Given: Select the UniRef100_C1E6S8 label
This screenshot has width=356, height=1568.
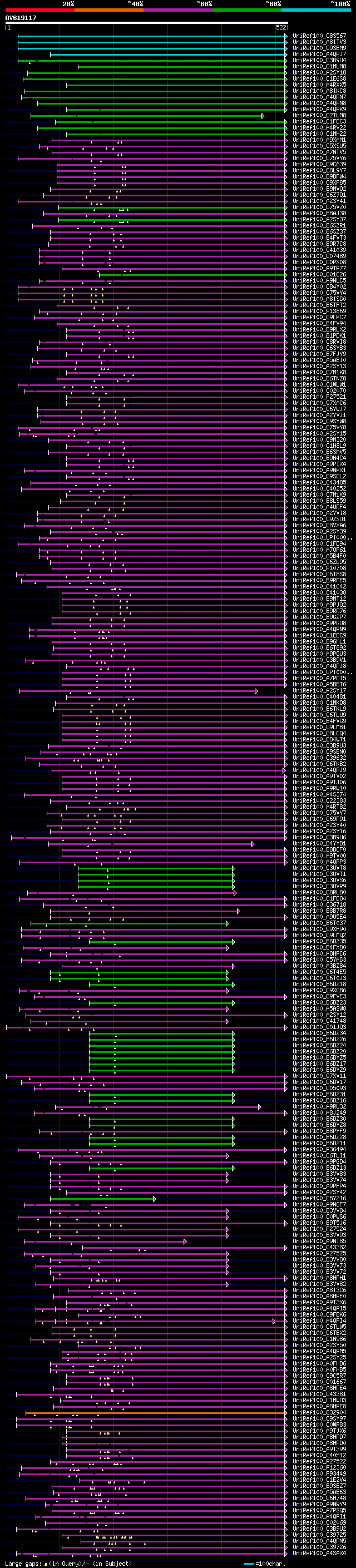Looking at the screenshot, I should pos(319,79).
